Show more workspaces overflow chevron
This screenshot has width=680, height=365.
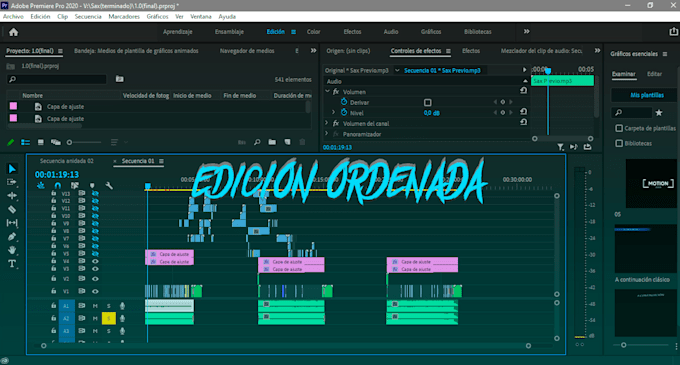click(x=526, y=32)
